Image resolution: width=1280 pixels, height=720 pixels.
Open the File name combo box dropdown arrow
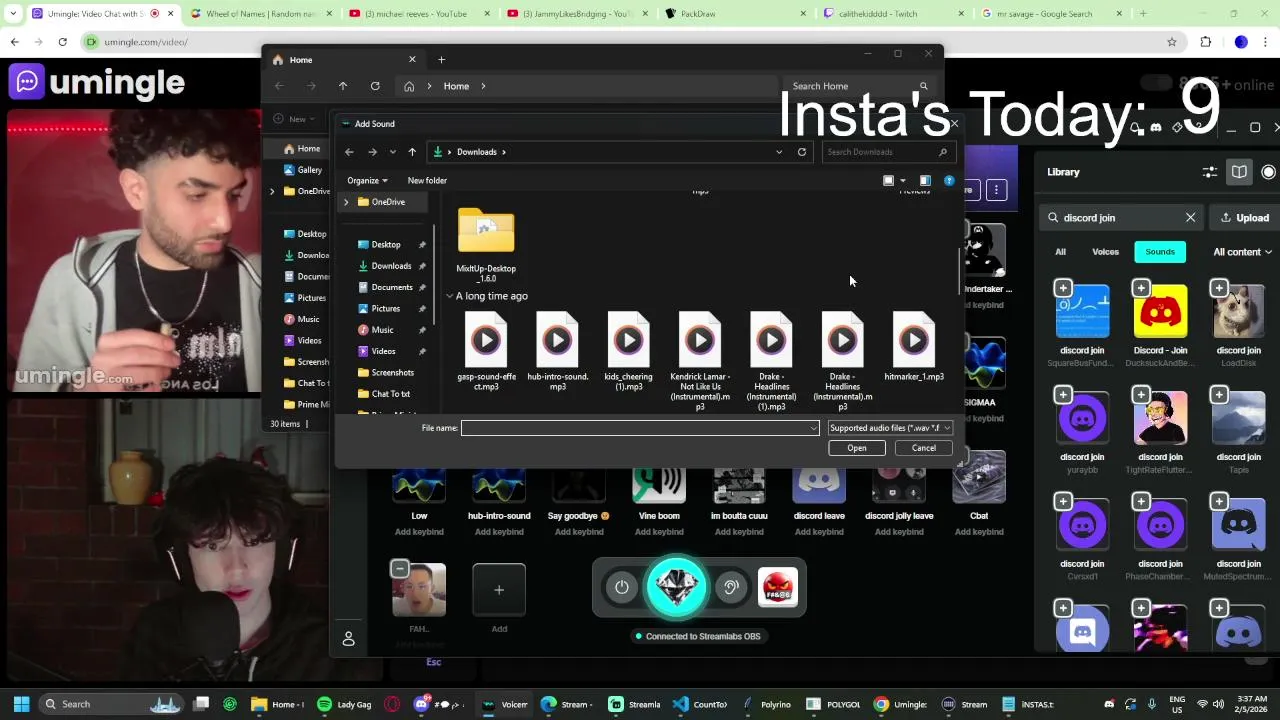click(x=814, y=428)
